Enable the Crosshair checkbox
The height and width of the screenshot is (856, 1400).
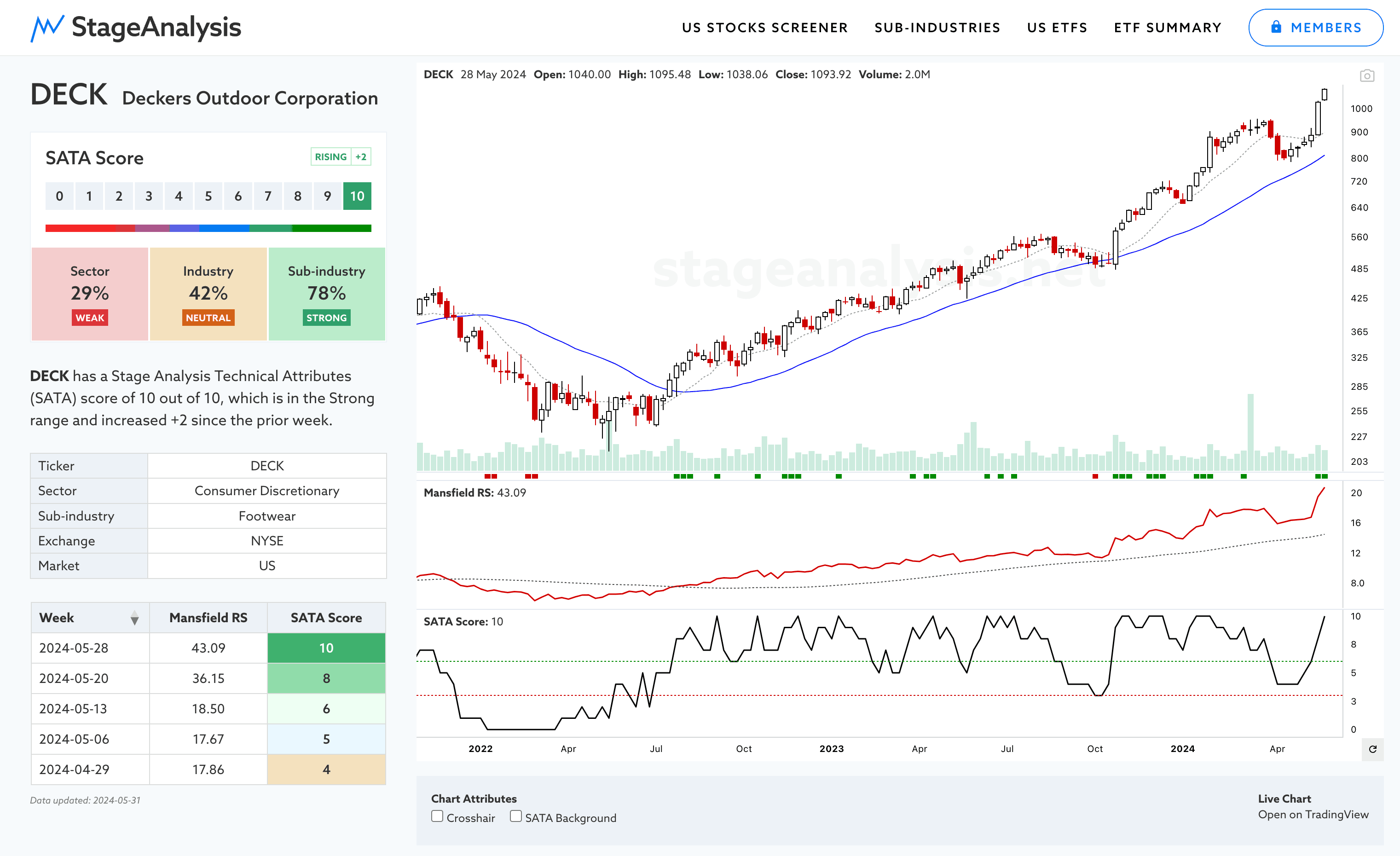pyautogui.click(x=437, y=816)
